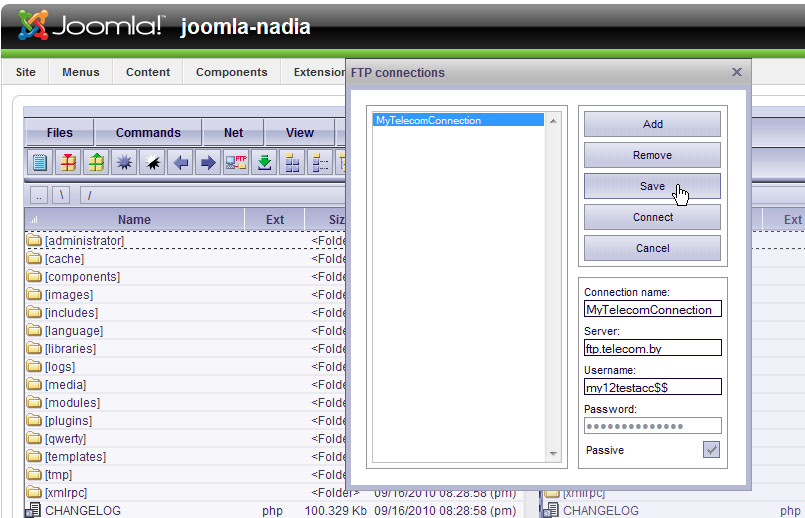The height and width of the screenshot is (518, 805).
Task: Click the left panel CHANGELOG file name
Action: pyautogui.click(x=83, y=511)
